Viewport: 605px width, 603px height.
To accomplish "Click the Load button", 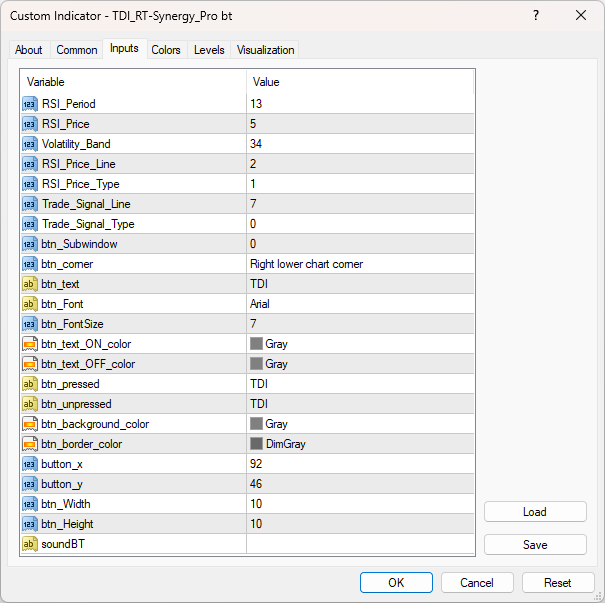I will pos(535,512).
